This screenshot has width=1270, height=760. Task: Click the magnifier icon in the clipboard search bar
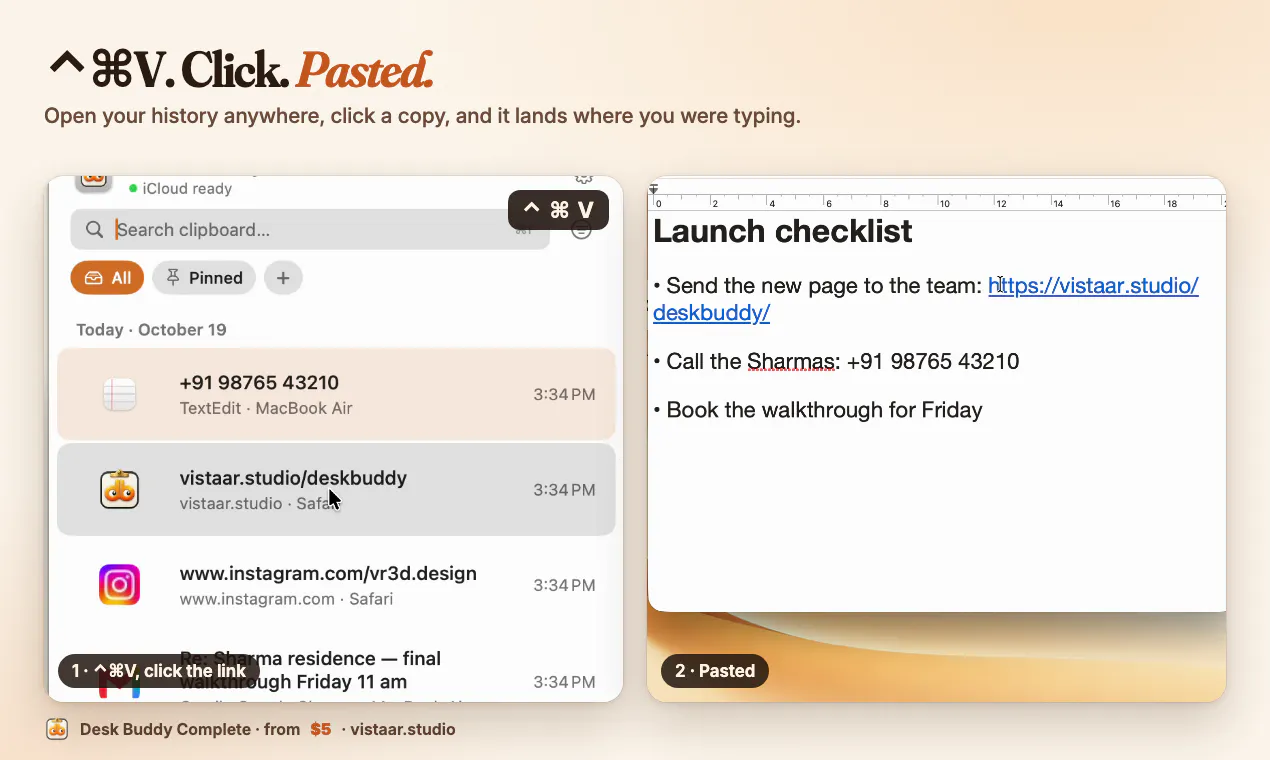[x=94, y=230]
